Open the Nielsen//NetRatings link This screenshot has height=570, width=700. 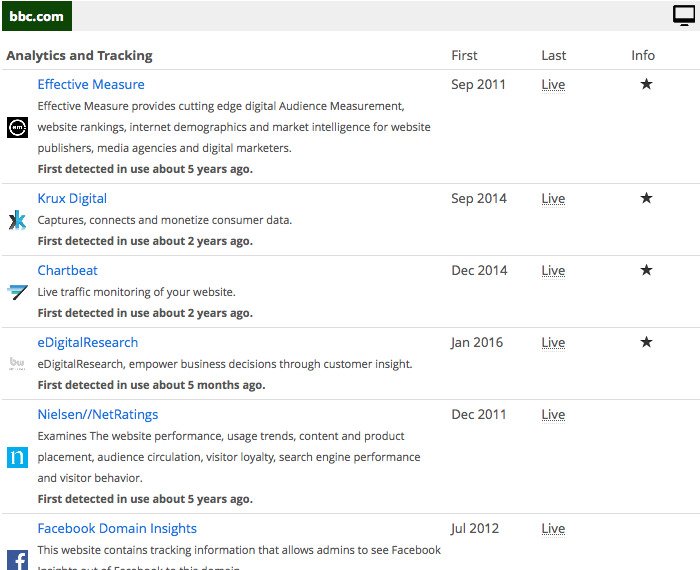tap(98, 414)
